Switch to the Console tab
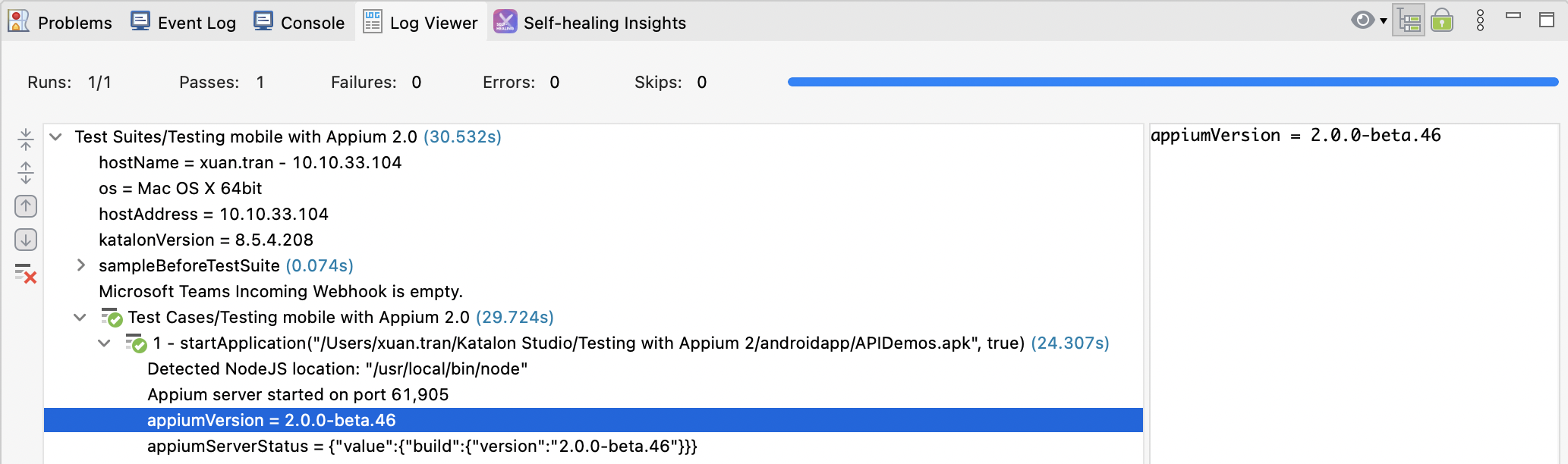 click(x=299, y=23)
